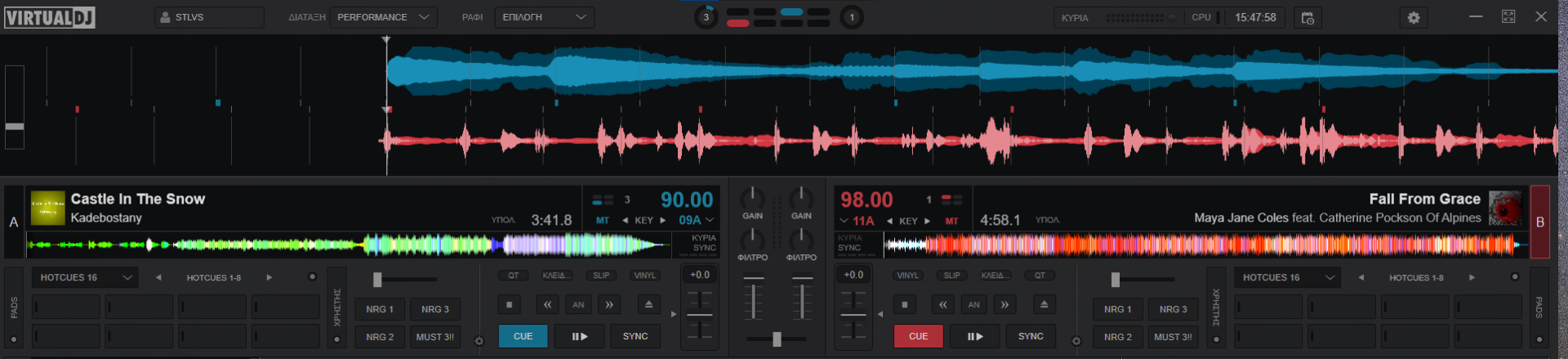
Task: Go to next hotcues page on deck A
Action: (x=269, y=278)
